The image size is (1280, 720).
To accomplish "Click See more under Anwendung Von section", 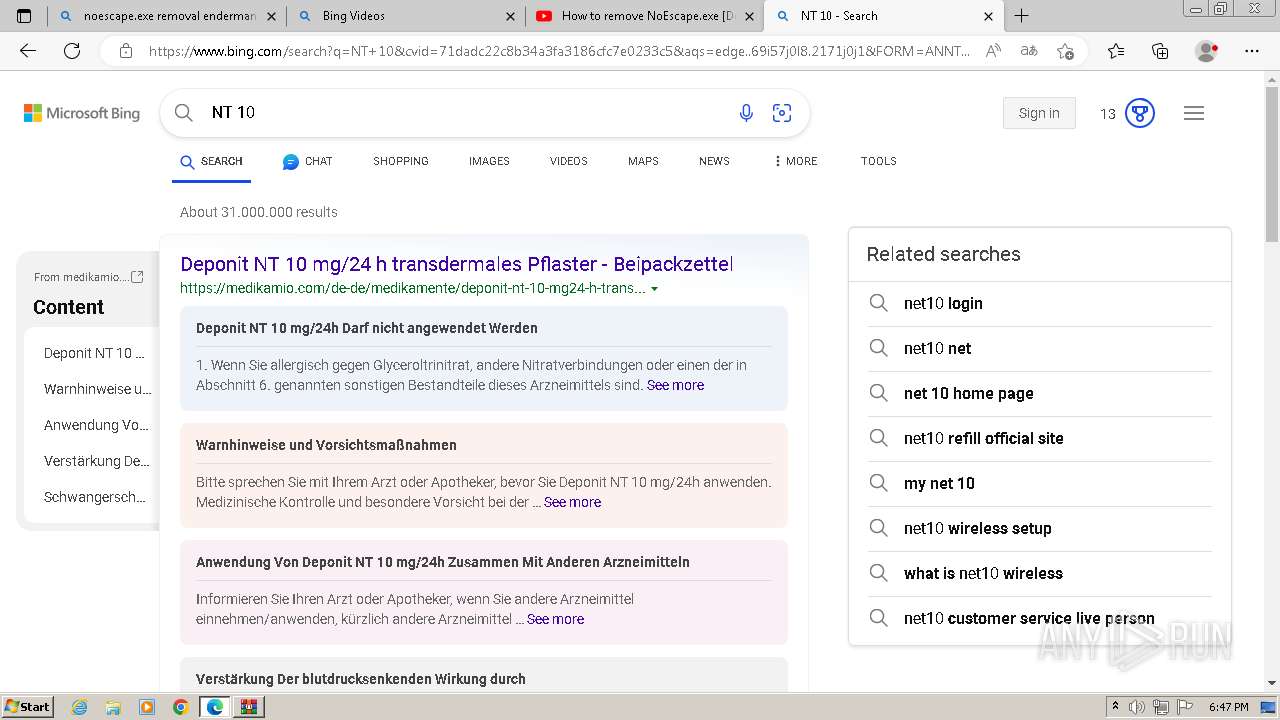I will [555, 619].
